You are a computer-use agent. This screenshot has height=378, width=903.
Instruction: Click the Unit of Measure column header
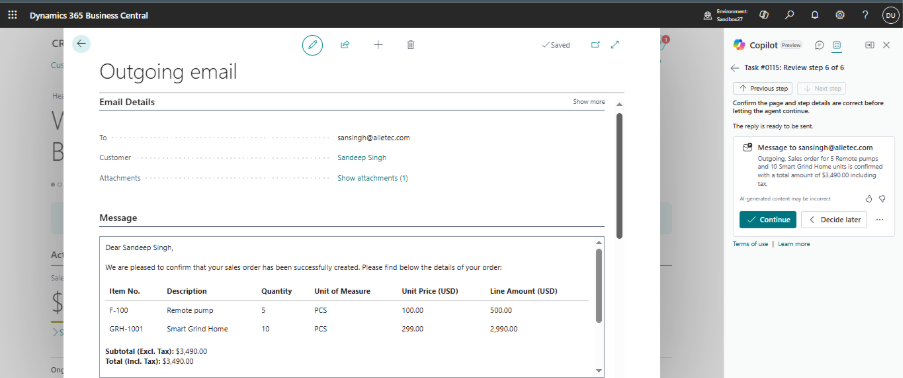tap(342, 291)
